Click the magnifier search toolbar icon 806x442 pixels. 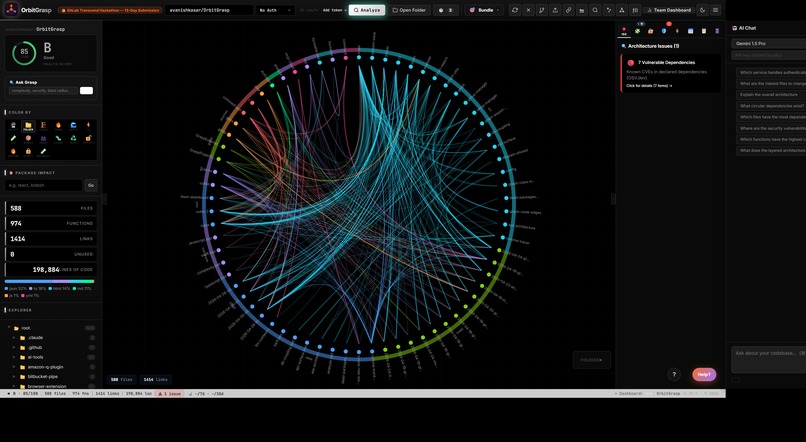[595, 10]
